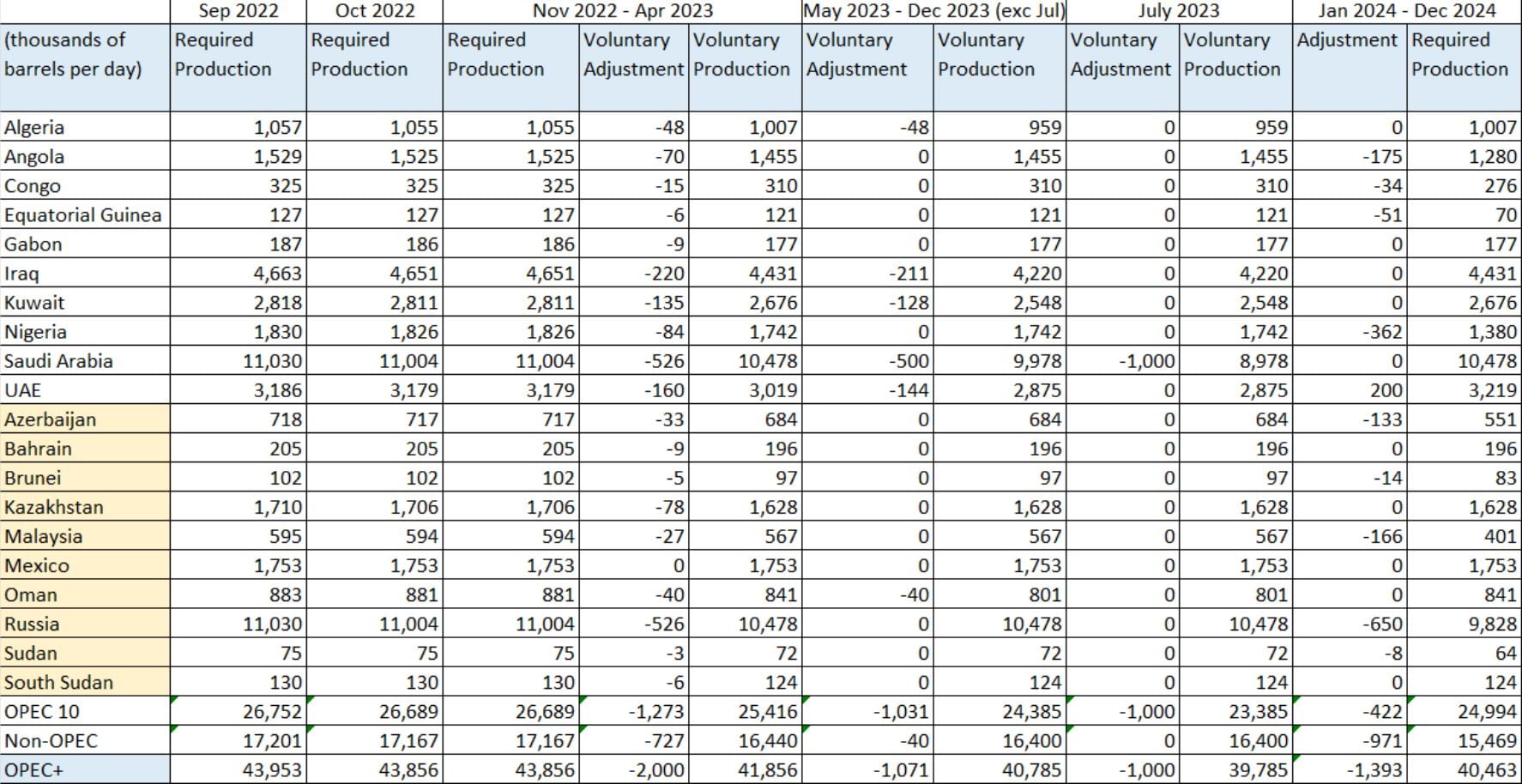1522x784 pixels.
Task: Click the Saudi Arabia label cell
Action: click(x=85, y=360)
